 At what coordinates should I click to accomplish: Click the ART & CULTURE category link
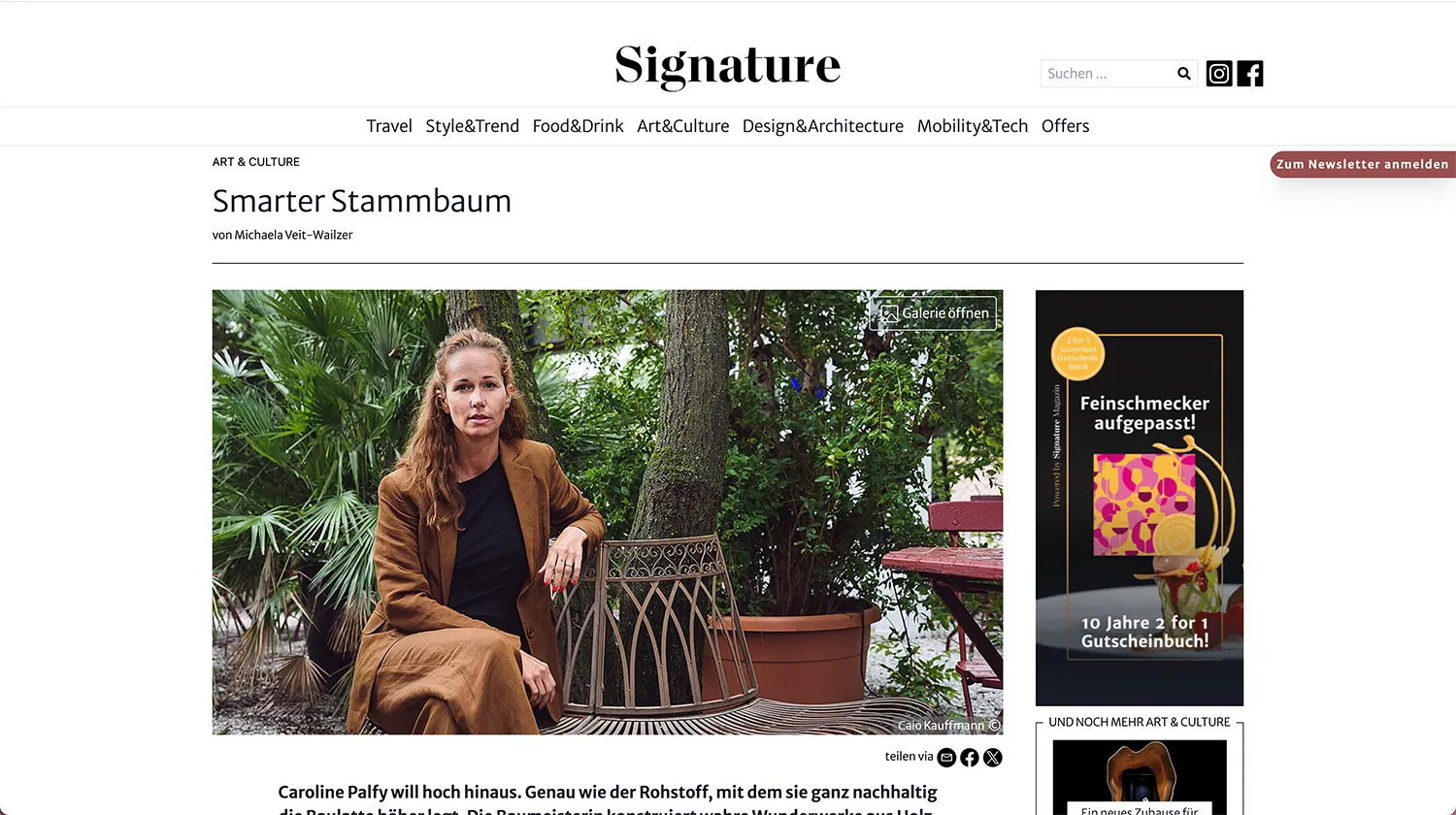[x=256, y=162]
